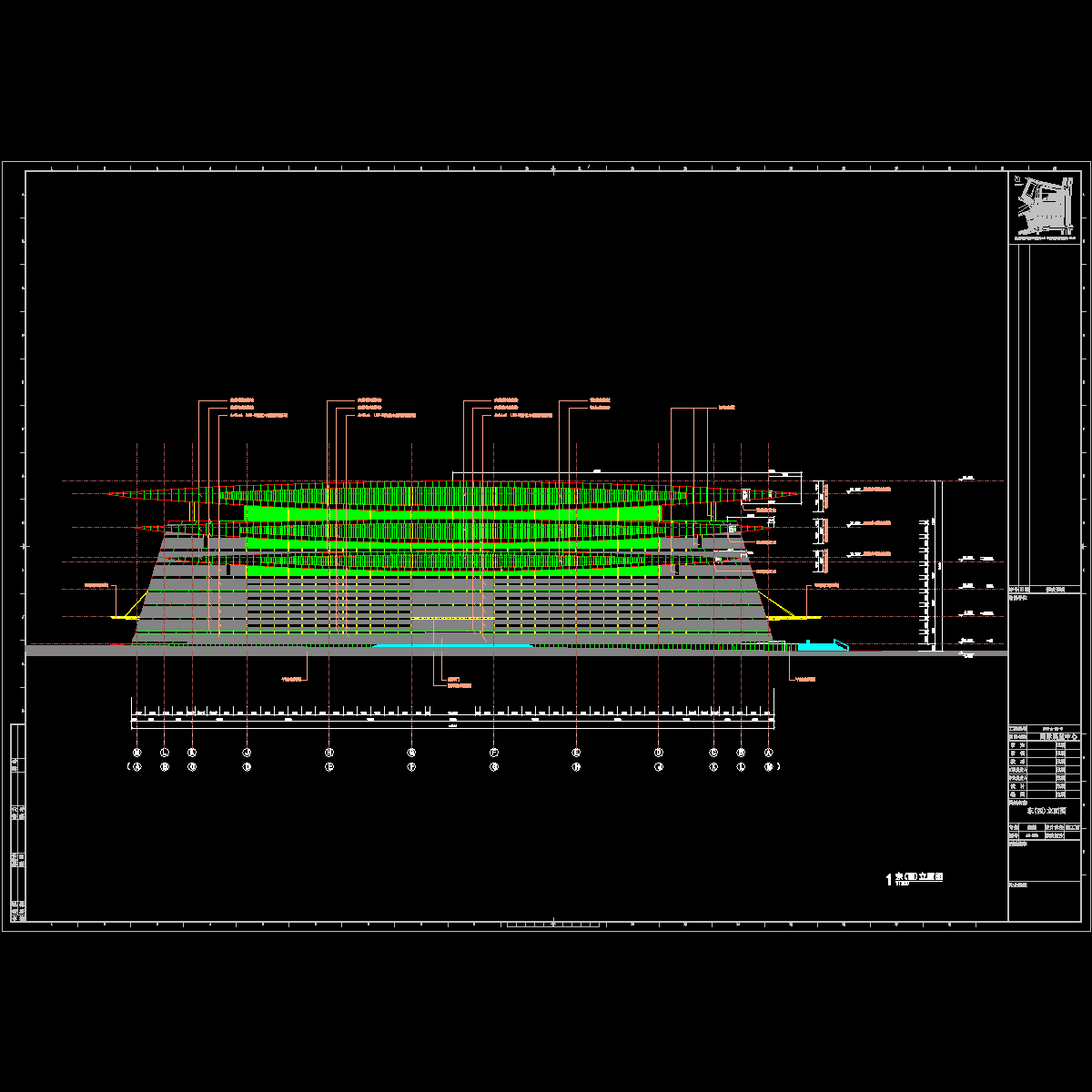Select grid axis bubble L in upper row
1092x1092 pixels.
(164, 753)
